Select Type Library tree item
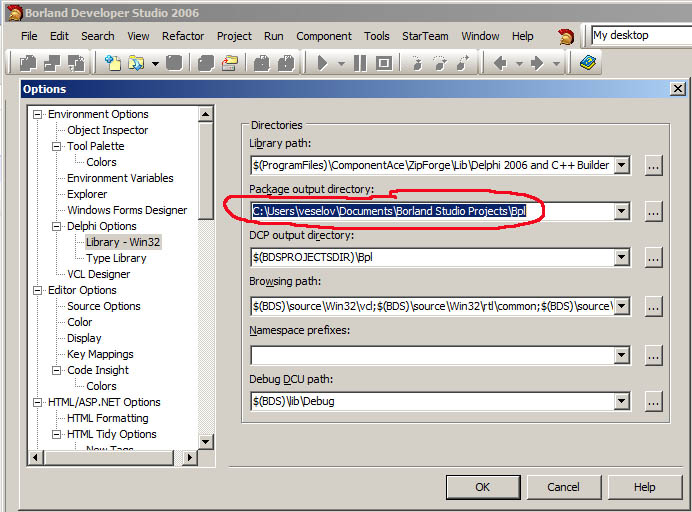Image resolution: width=692 pixels, height=512 pixels. click(116, 258)
